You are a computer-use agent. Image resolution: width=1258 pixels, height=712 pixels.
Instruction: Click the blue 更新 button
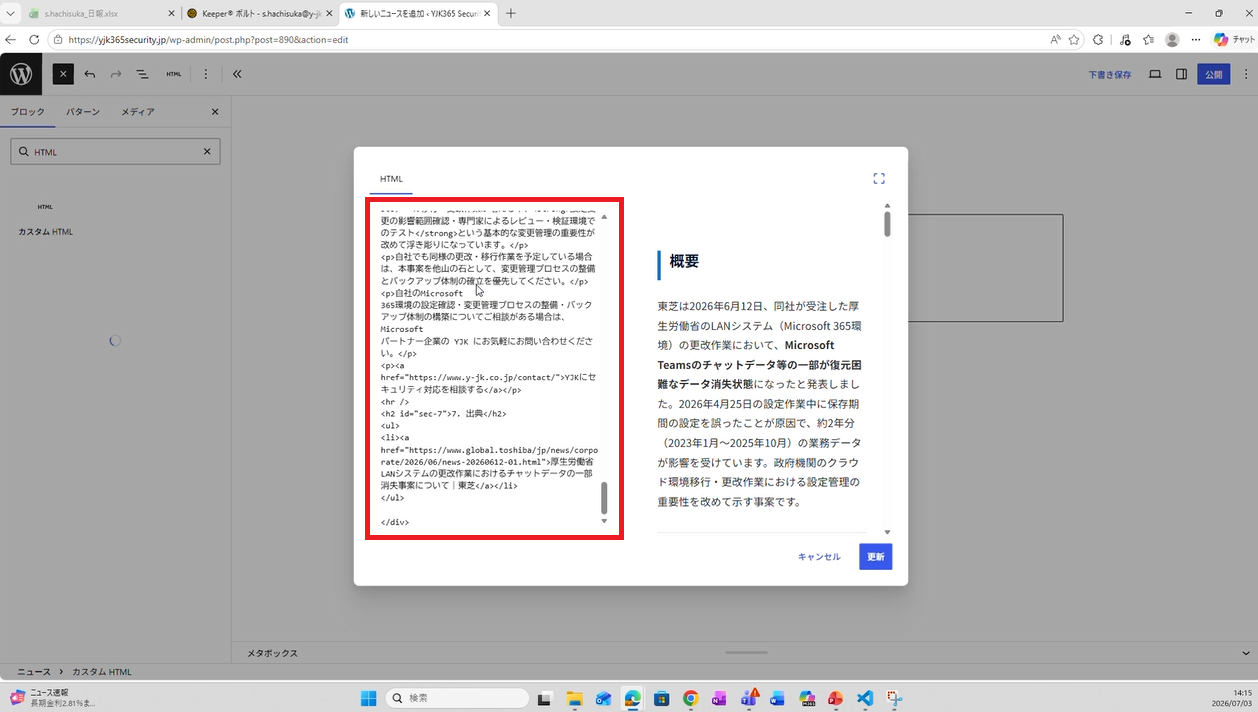[x=875, y=557]
